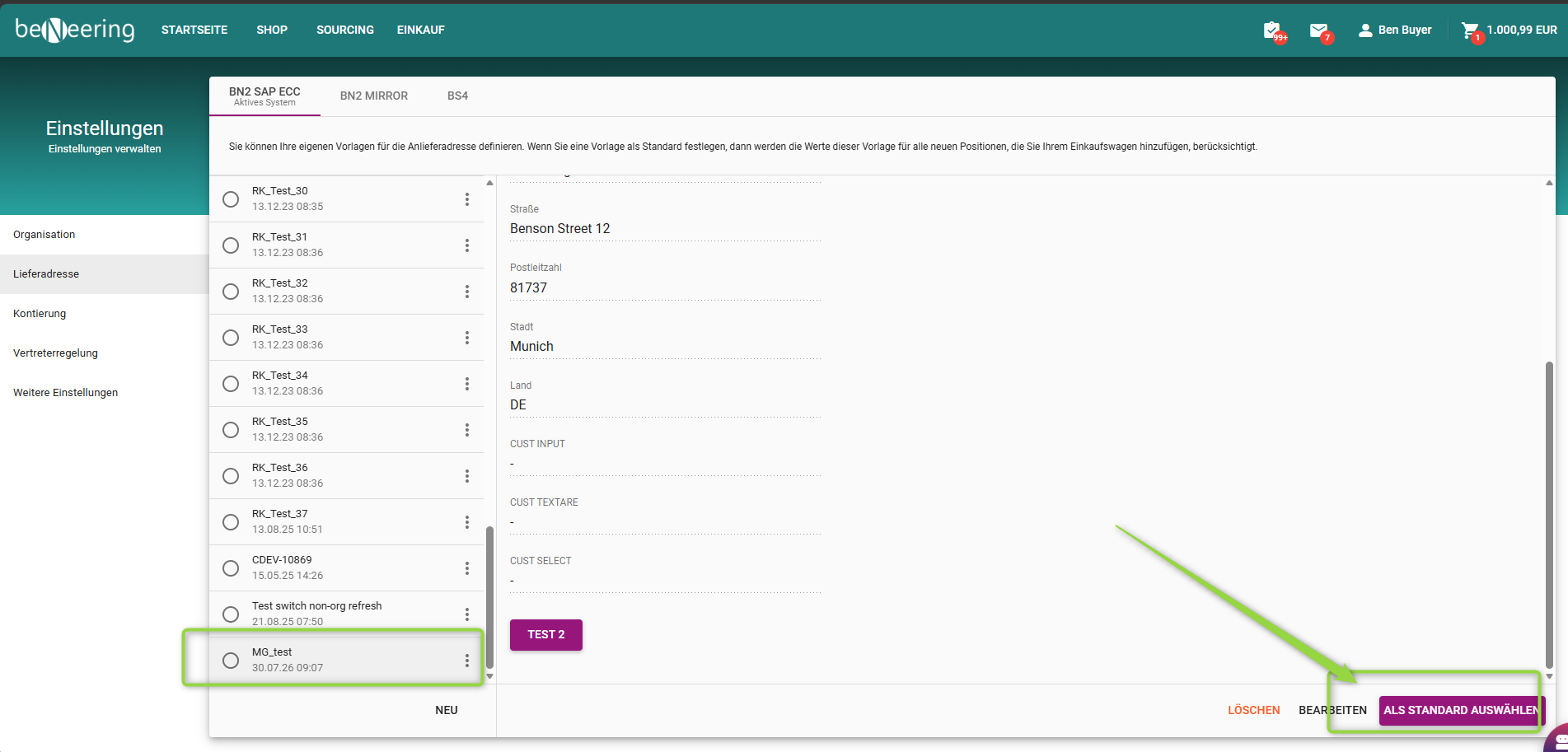Select the RK_Test_36 radio button
The width and height of the screenshot is (1568, 752).
pyautogui.click(x=231, y=476)
